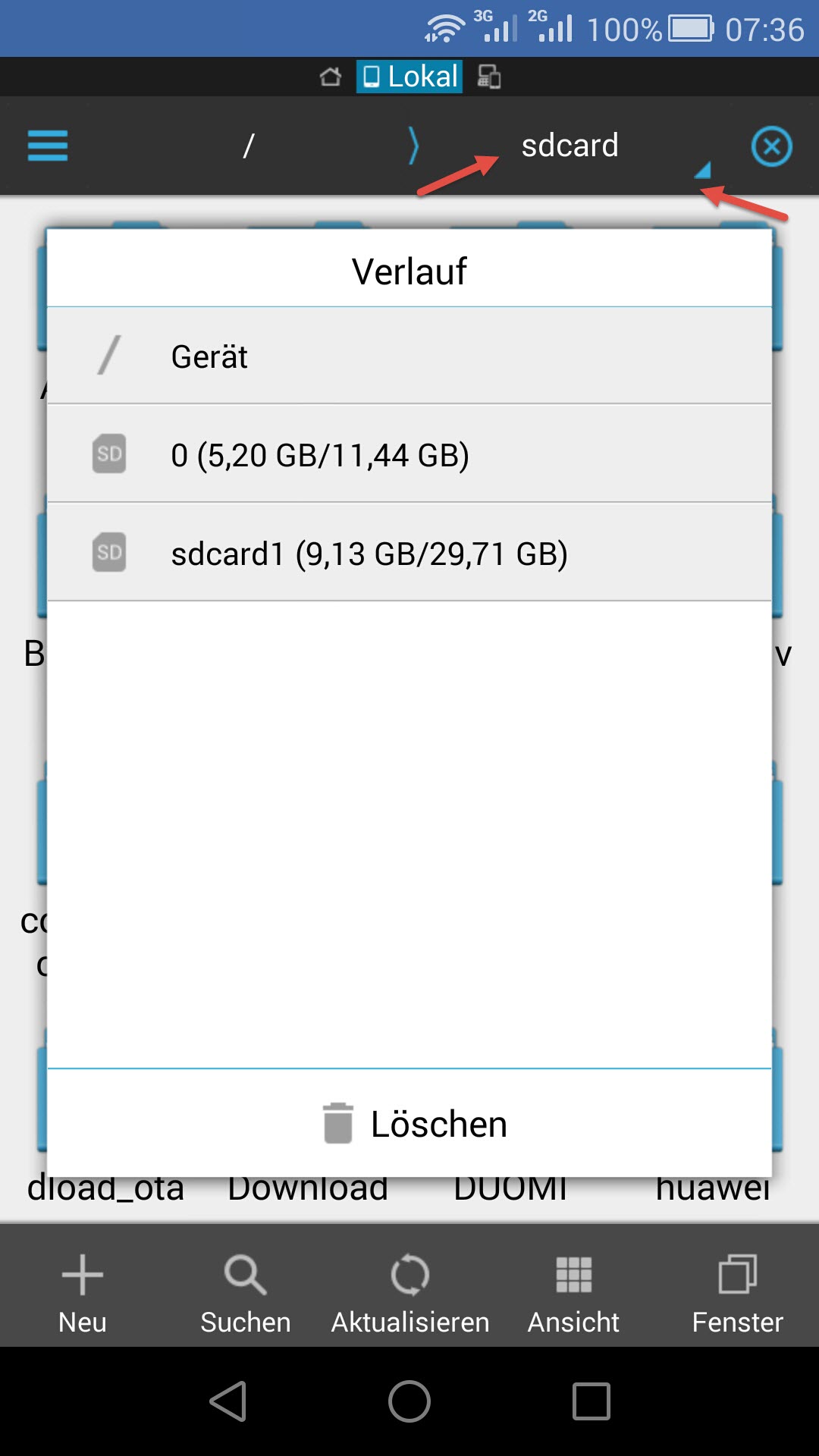Viewport: 819px width, 1456px height.
Task: Clear history with the Löschen button
Action: pyautogui.click(x=409, y=1123)
